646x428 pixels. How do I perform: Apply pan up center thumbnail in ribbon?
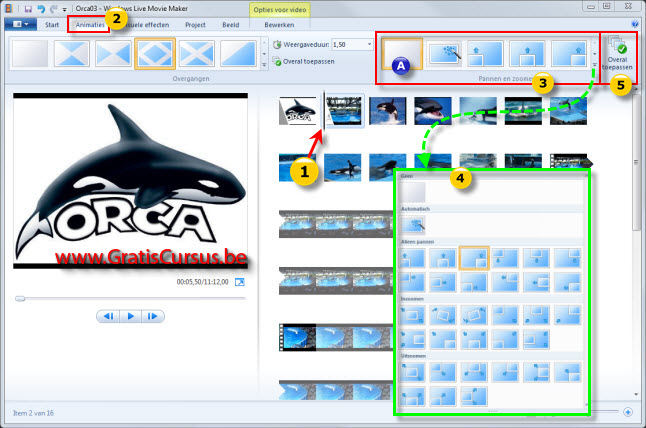[x=527, y=54]
